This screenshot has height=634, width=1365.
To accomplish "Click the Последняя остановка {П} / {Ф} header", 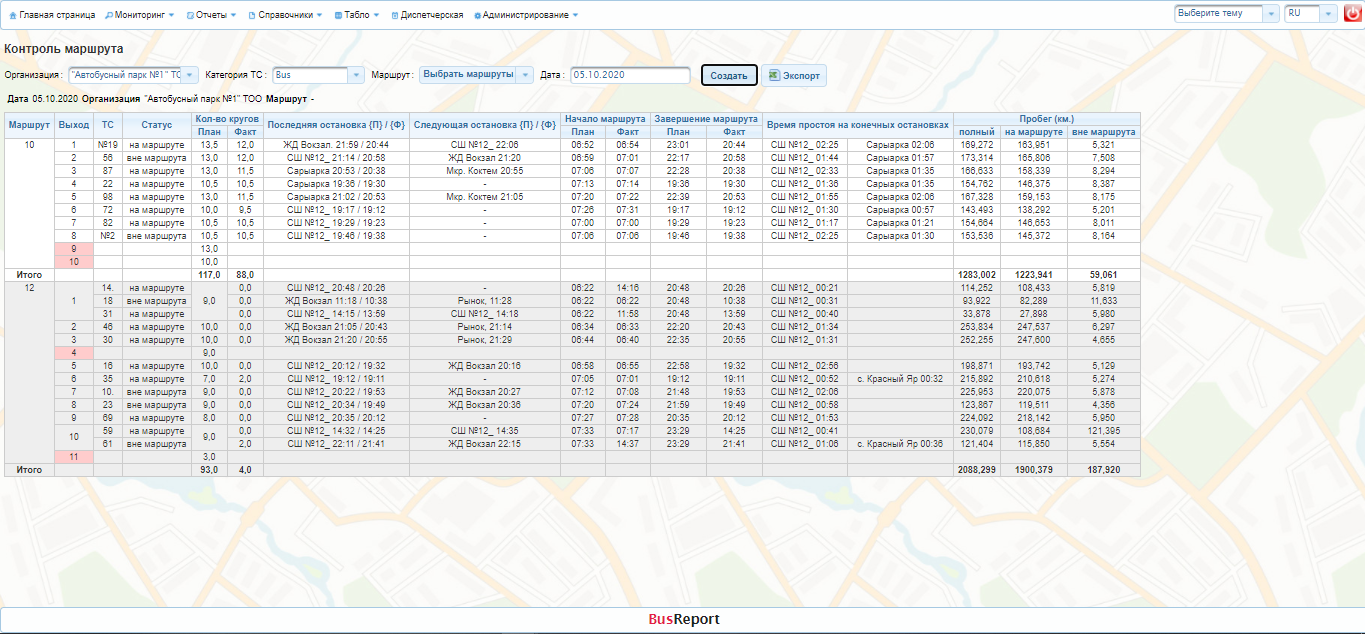I will [x=337, y=125].
